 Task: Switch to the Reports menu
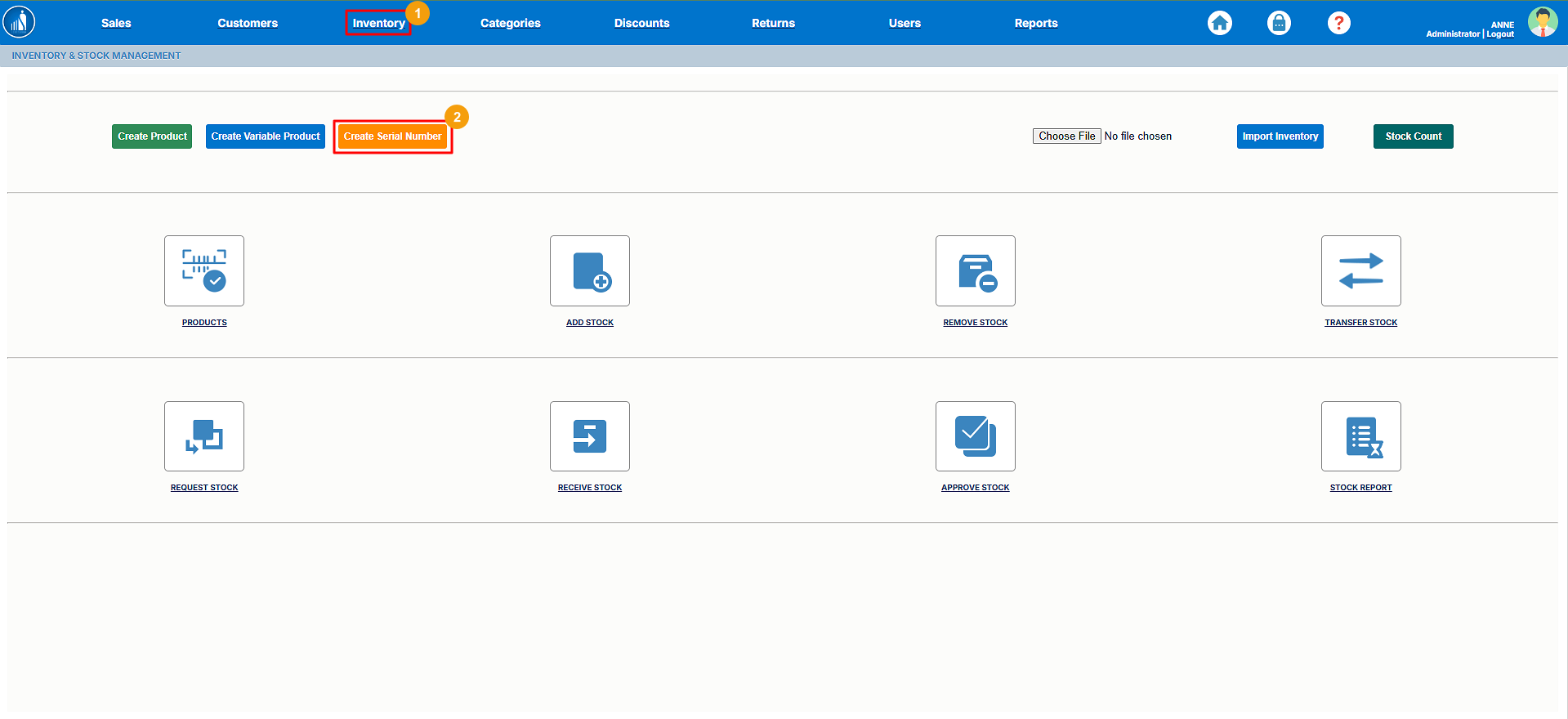pos(1035,23)
